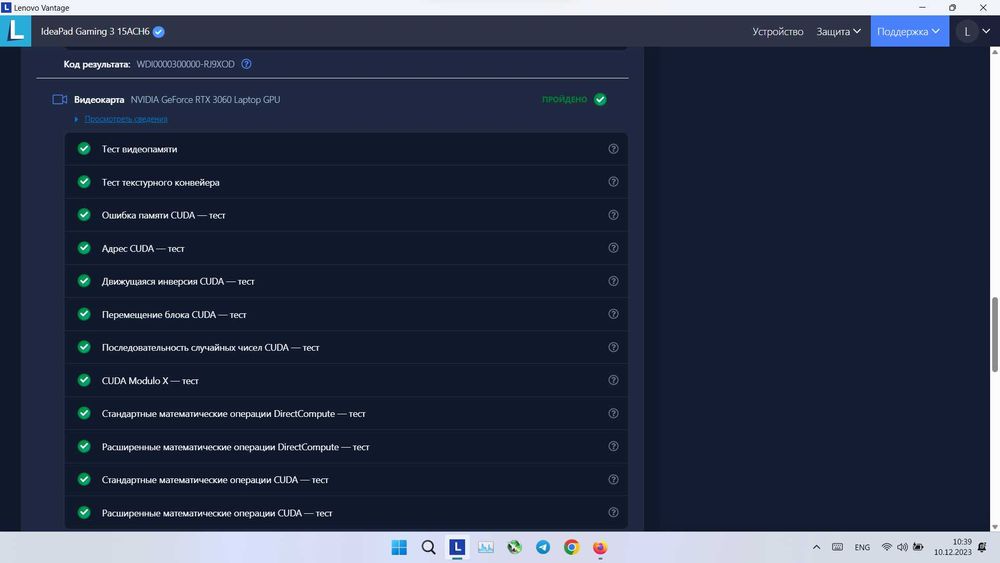Switch input language ENG
This screenshot has height=563, width=1000.
[x=862, y=547]
